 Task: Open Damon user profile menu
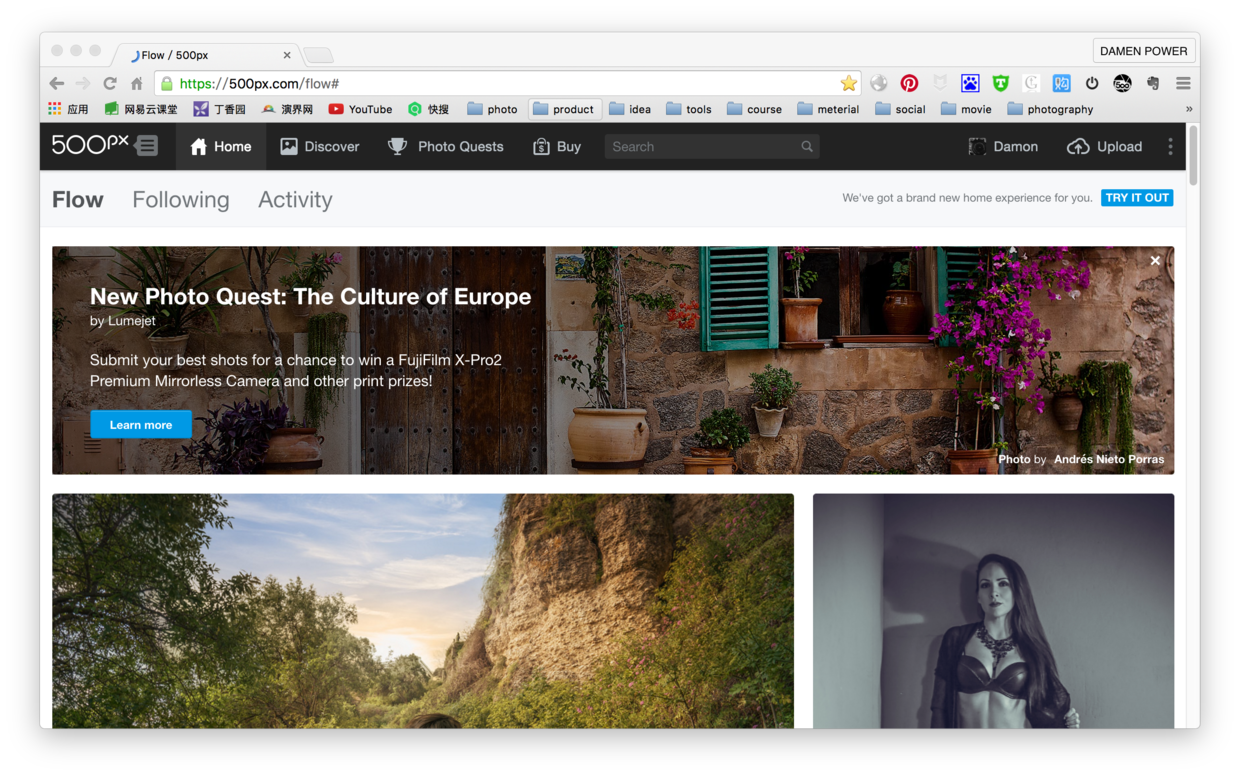coord(1003,146)
